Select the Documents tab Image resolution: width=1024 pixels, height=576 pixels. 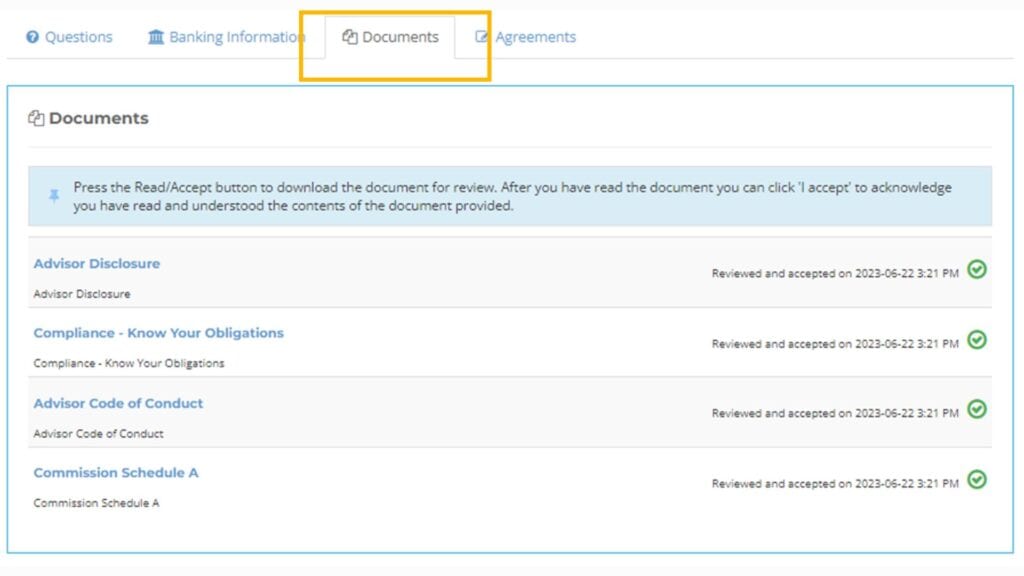pyautogui.click(x=399, y=37)
